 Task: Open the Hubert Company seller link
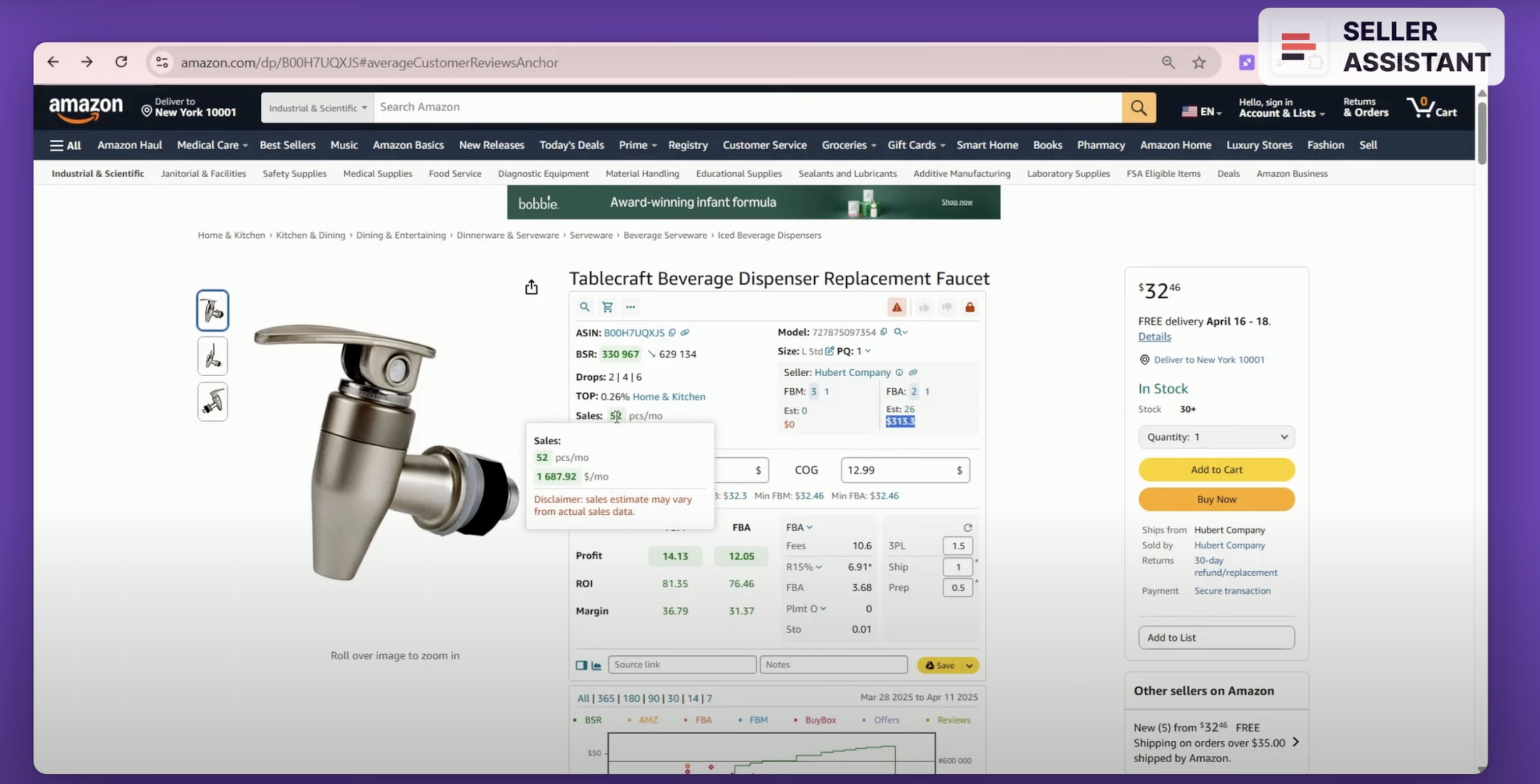tap(852, 372)
